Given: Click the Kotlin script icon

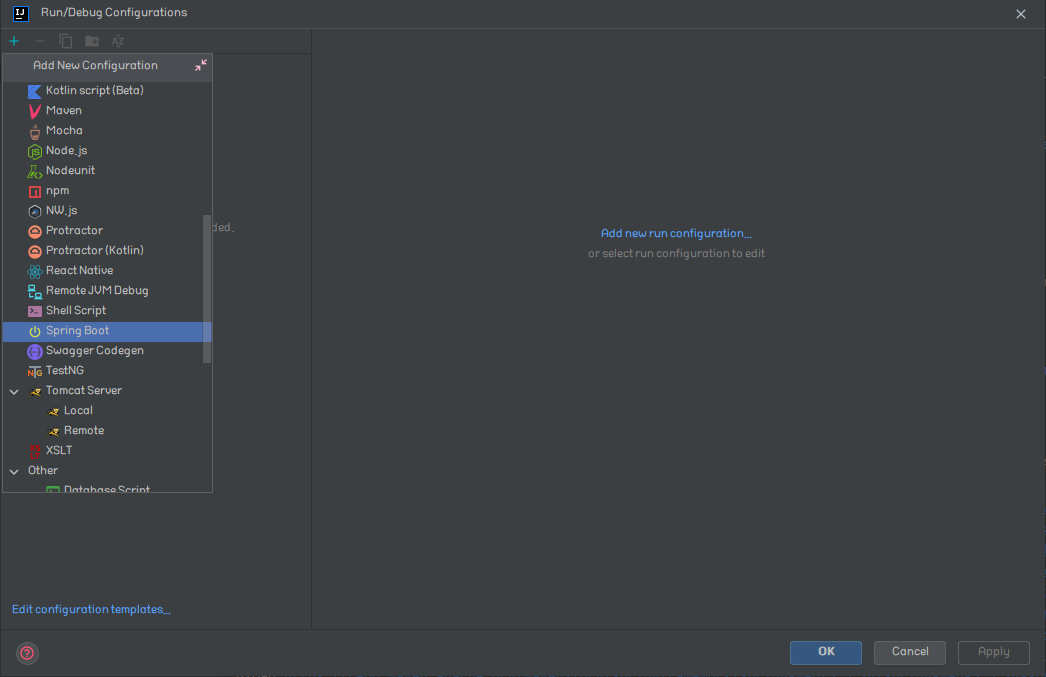Looking at the screenshot, I should (35, 91).
